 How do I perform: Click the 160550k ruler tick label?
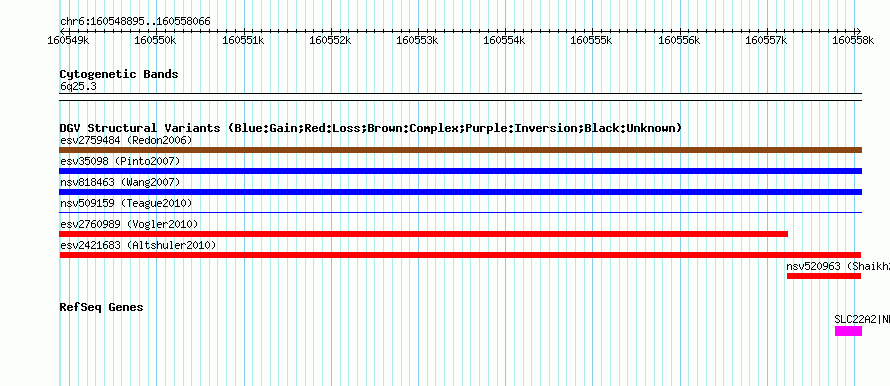(156, 41)
